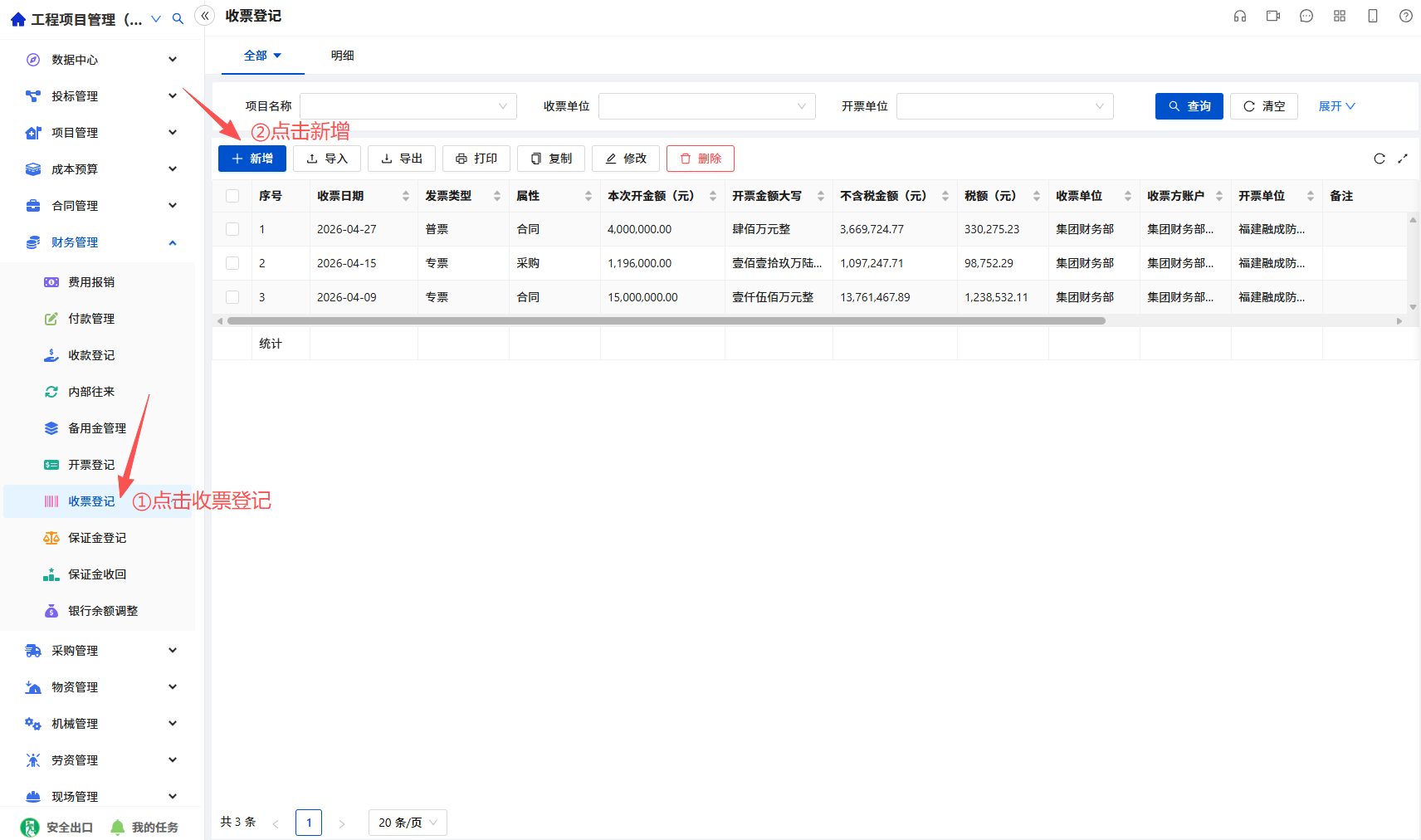Open 保证金收回 in the sidebar
Viewport: 1421px width, 840px height.
[98, 574]
